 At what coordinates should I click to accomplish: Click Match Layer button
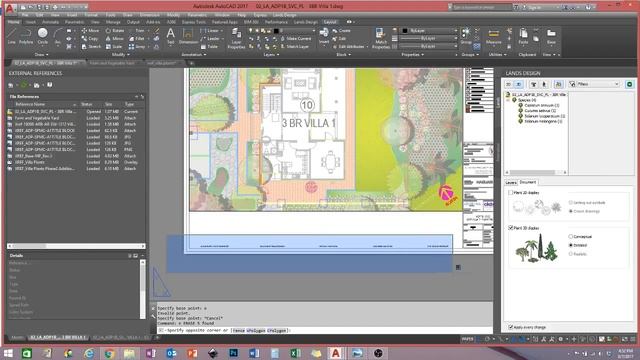coord(295,47)
